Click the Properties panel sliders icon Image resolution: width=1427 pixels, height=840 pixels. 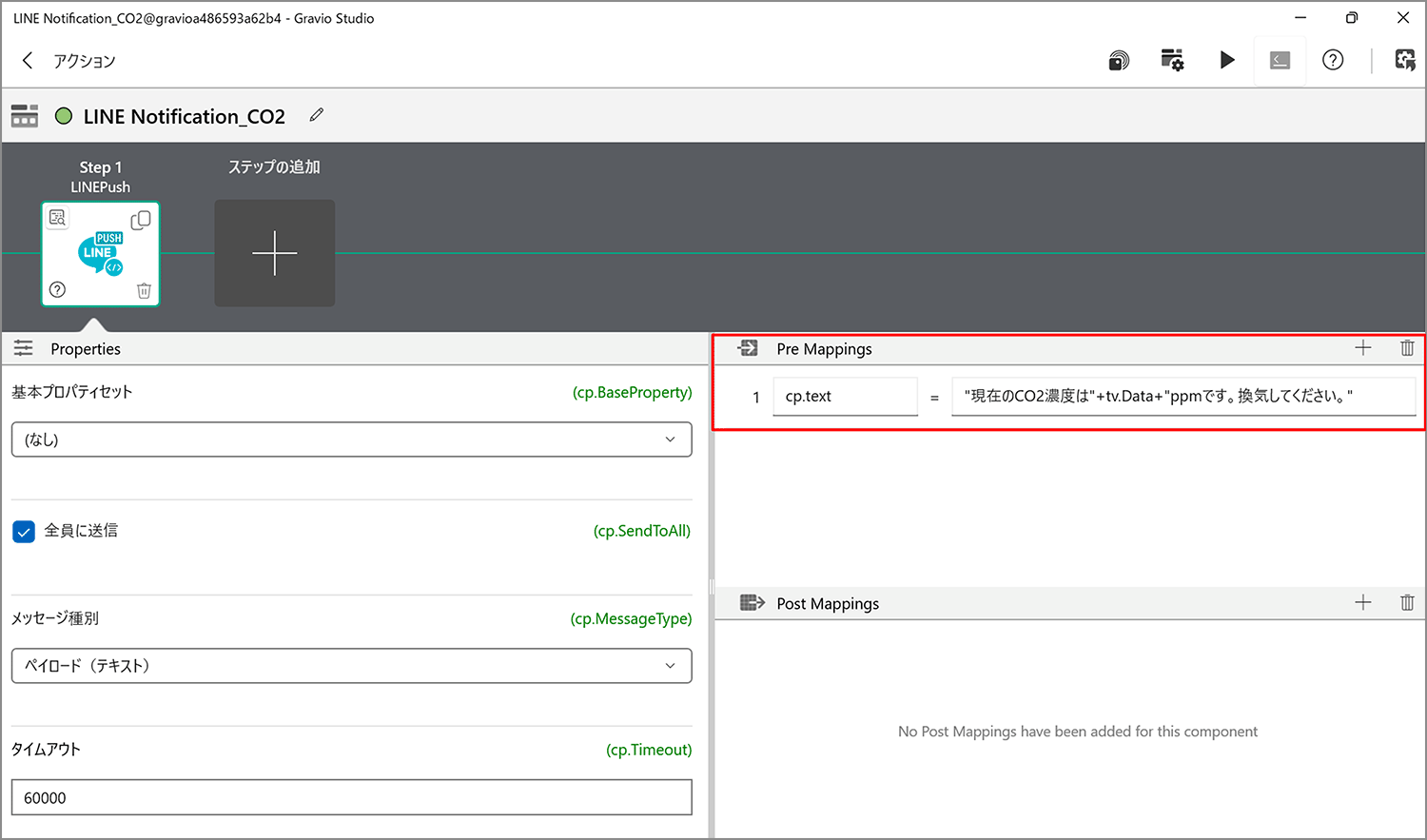(24, 349)
